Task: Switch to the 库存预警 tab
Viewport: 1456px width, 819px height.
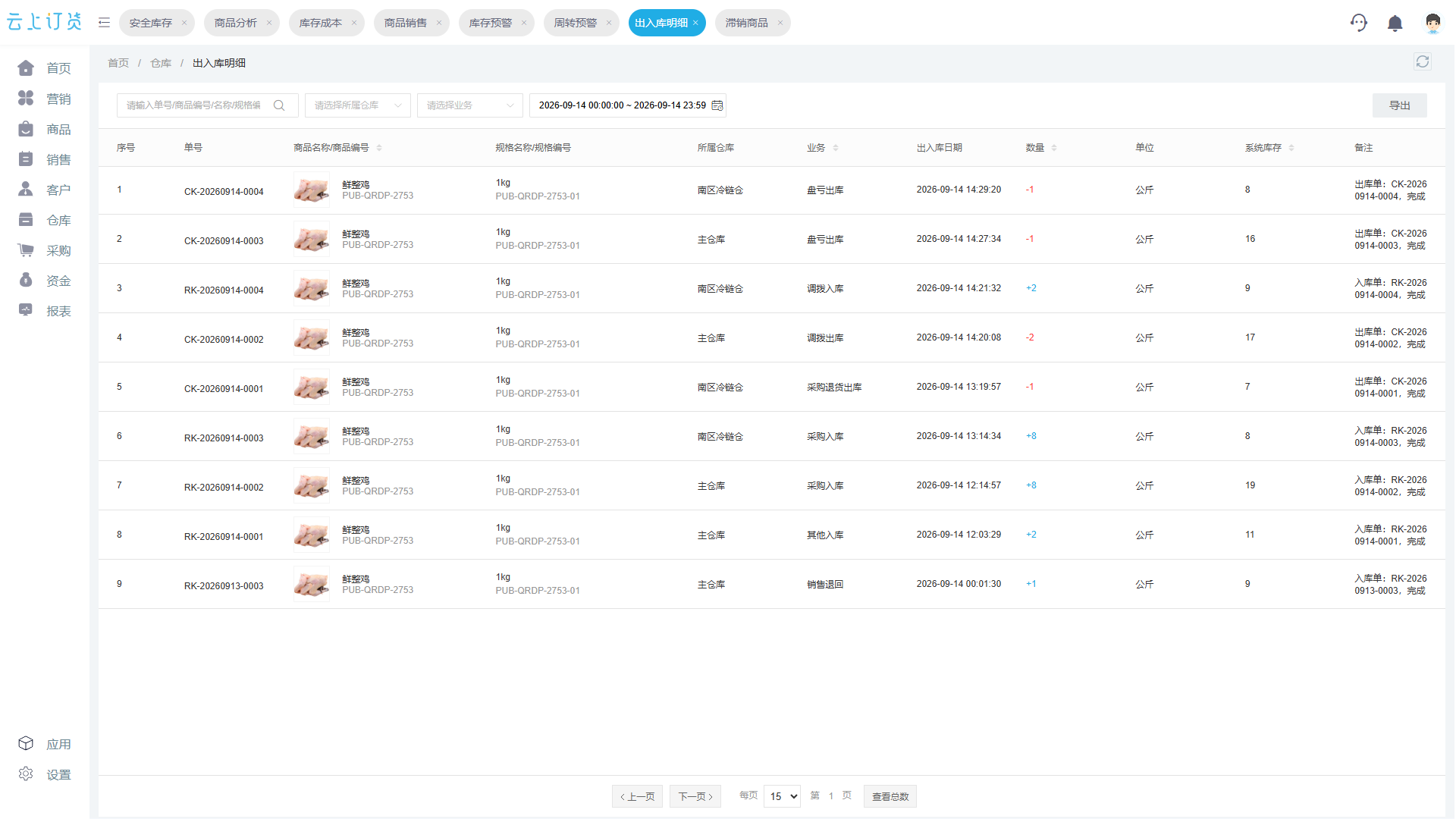Action: coord(491,23)
